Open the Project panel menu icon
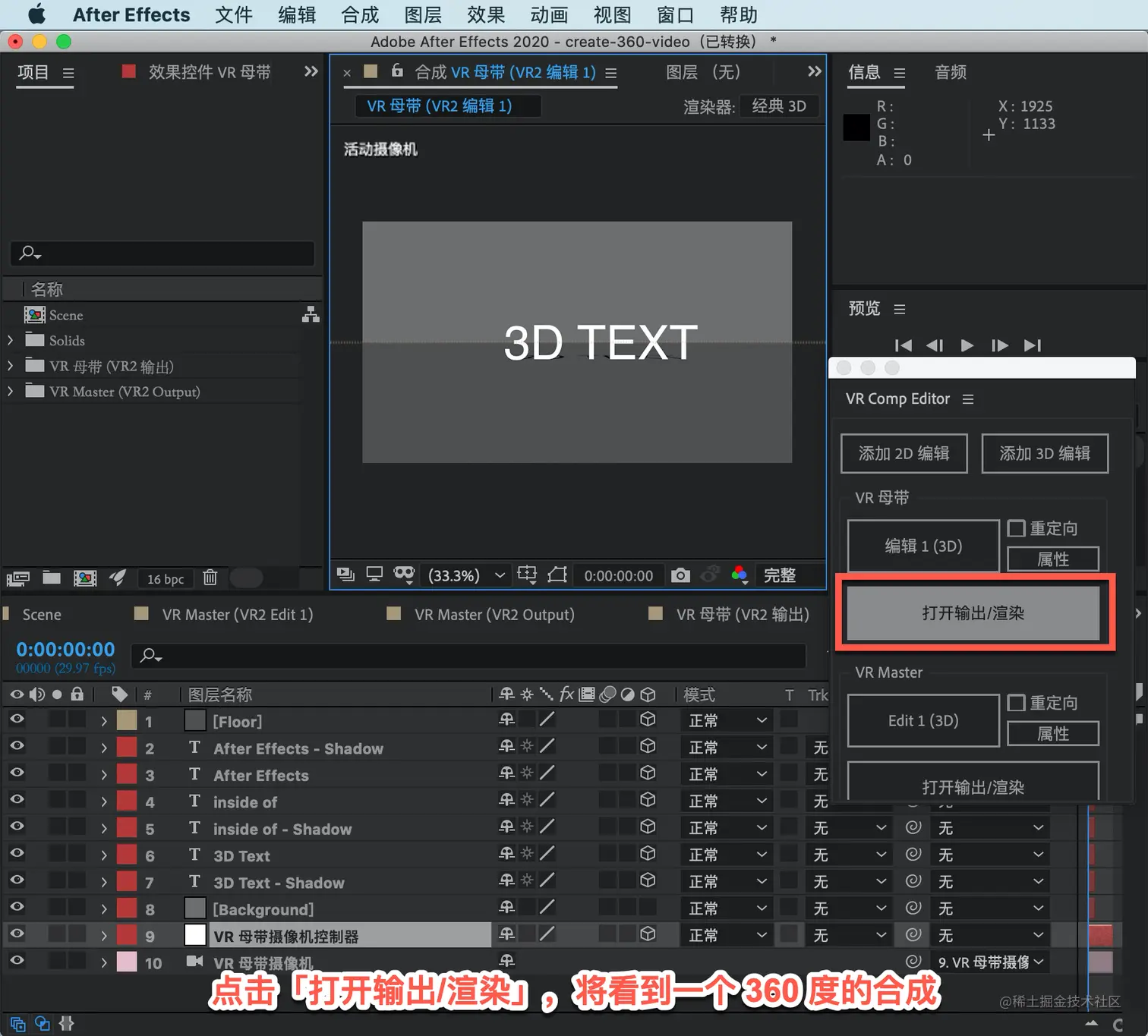This screenshot has height=1036, width=1148. click(68, 73)
